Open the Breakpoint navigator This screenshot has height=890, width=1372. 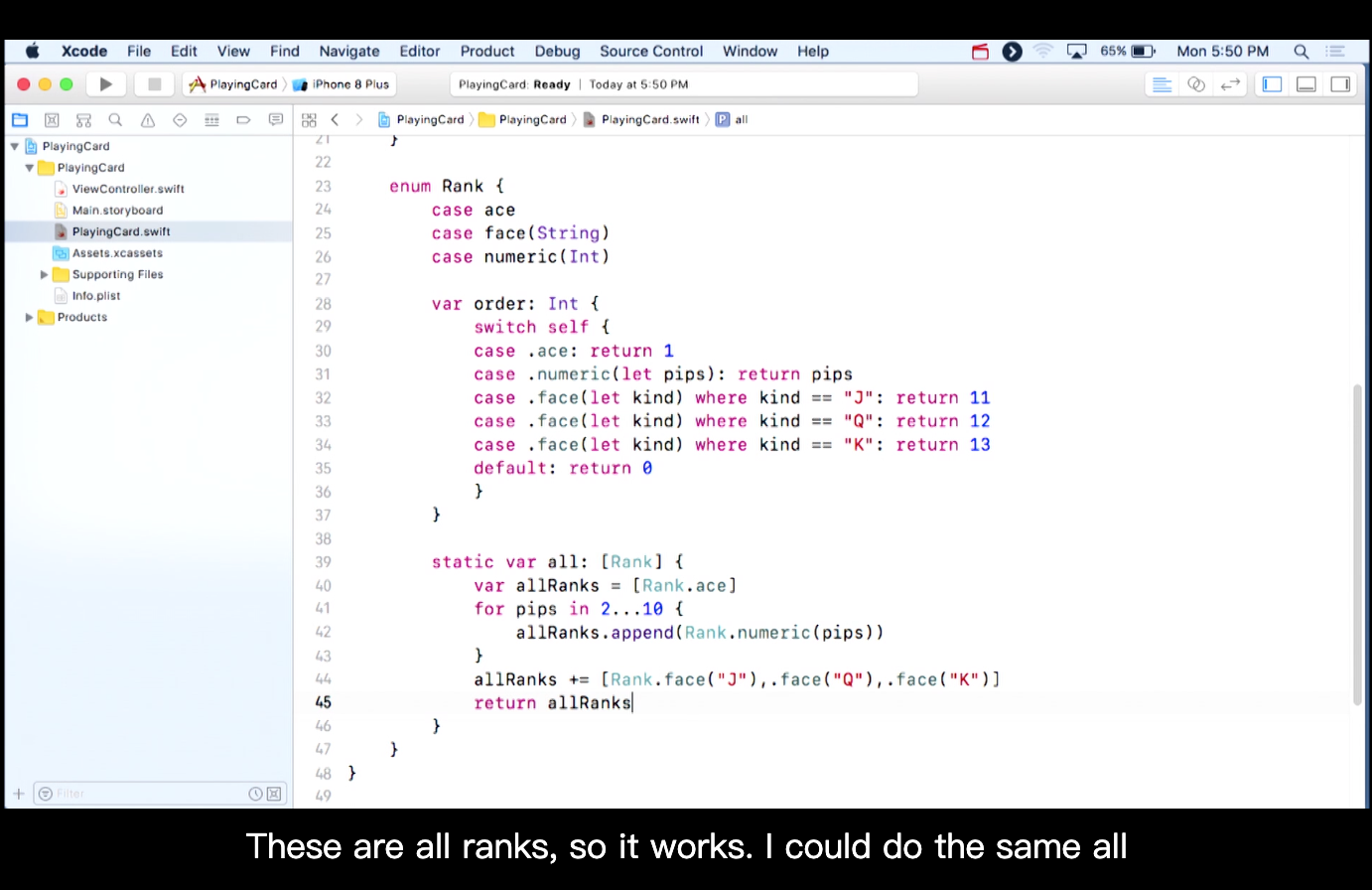[x=243, y=120]
